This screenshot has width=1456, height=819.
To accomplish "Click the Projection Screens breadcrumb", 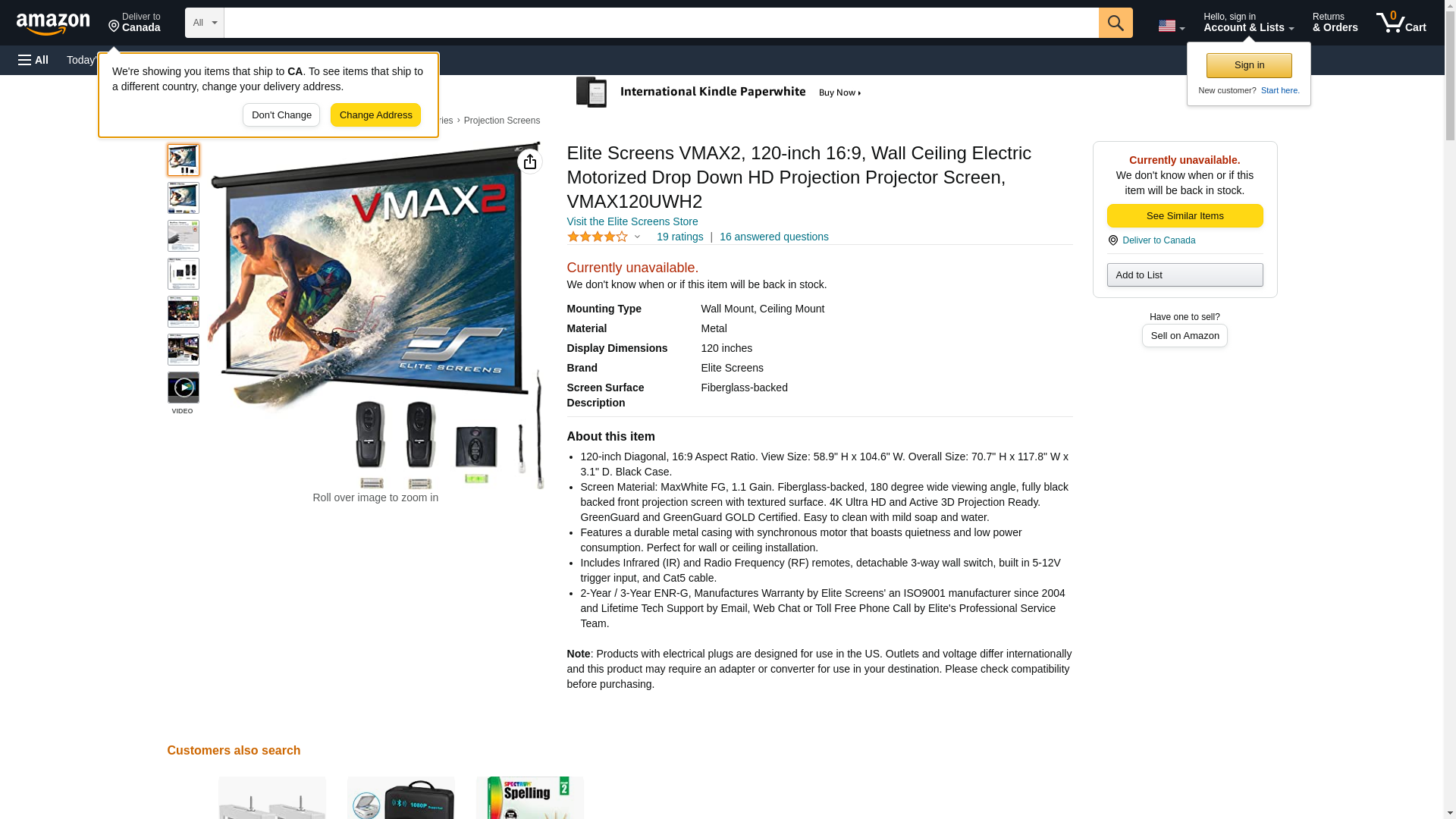I will (501, 121).
